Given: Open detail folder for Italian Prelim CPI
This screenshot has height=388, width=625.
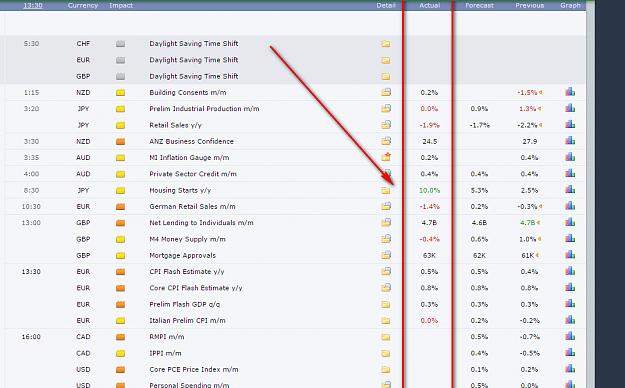Looking at the screenshot, I should (385, 320).
